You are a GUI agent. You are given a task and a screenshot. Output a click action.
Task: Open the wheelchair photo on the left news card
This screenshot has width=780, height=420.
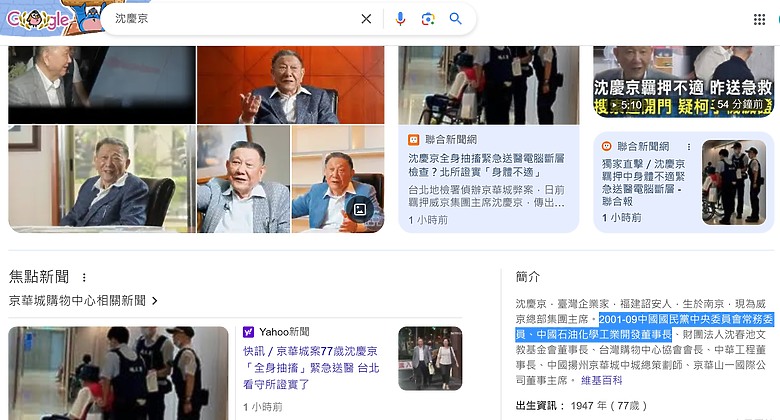point(488,85)
